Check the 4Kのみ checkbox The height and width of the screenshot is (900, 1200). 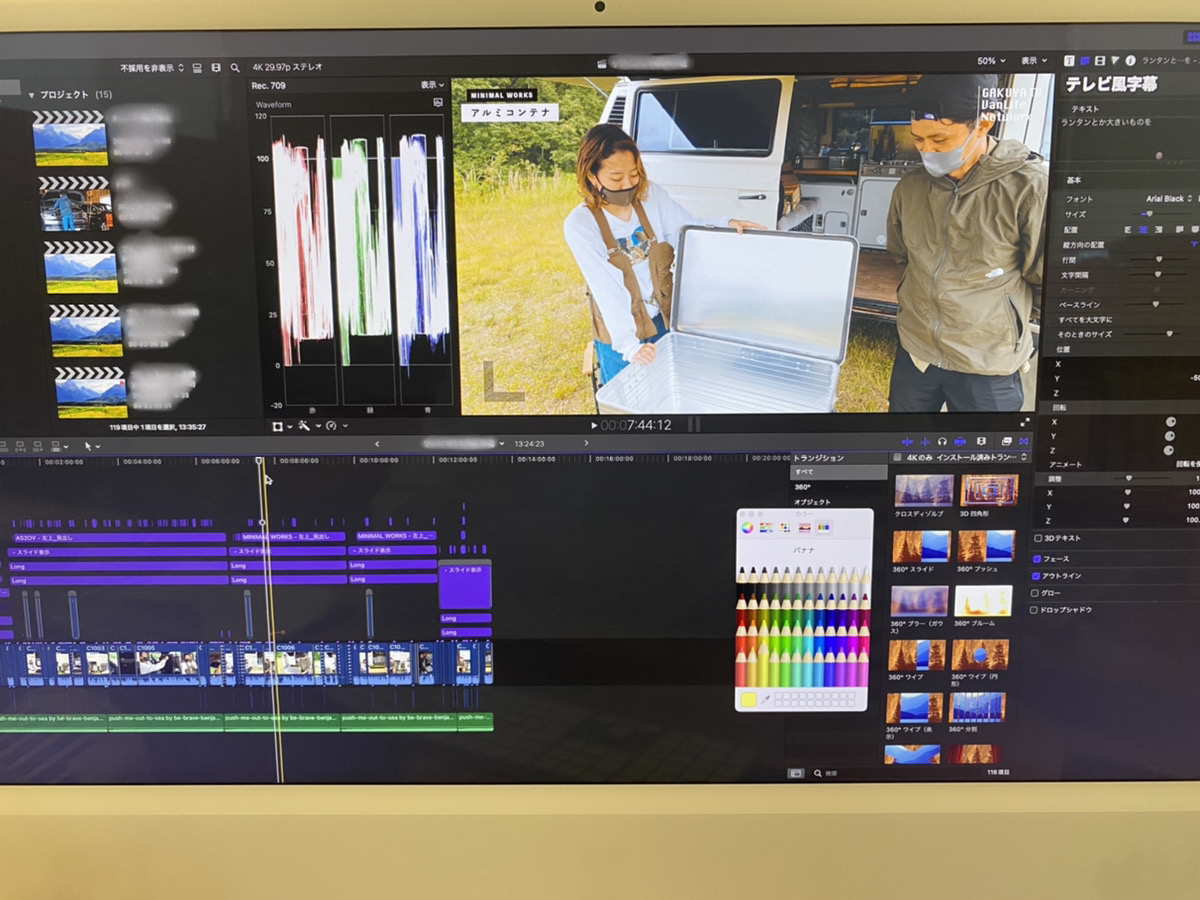pos(897,458)
